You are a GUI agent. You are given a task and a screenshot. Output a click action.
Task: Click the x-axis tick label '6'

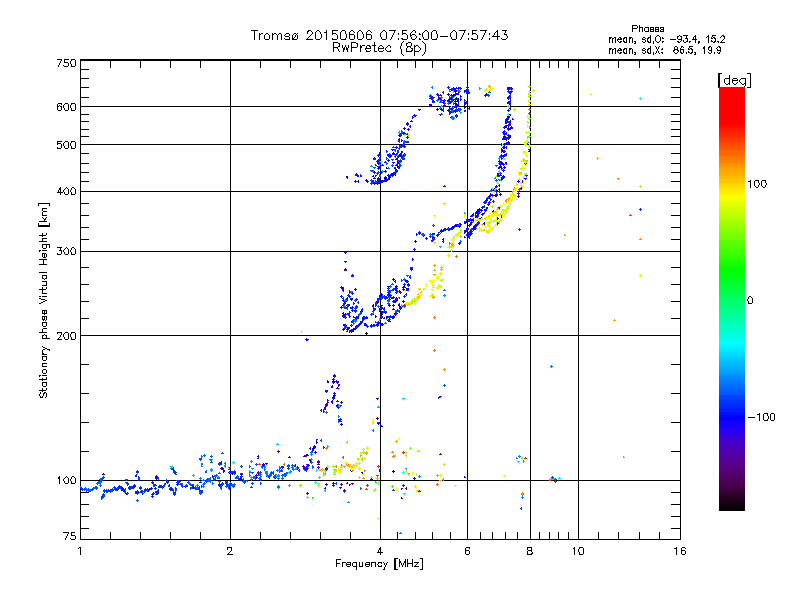click(x=467, y=551)
